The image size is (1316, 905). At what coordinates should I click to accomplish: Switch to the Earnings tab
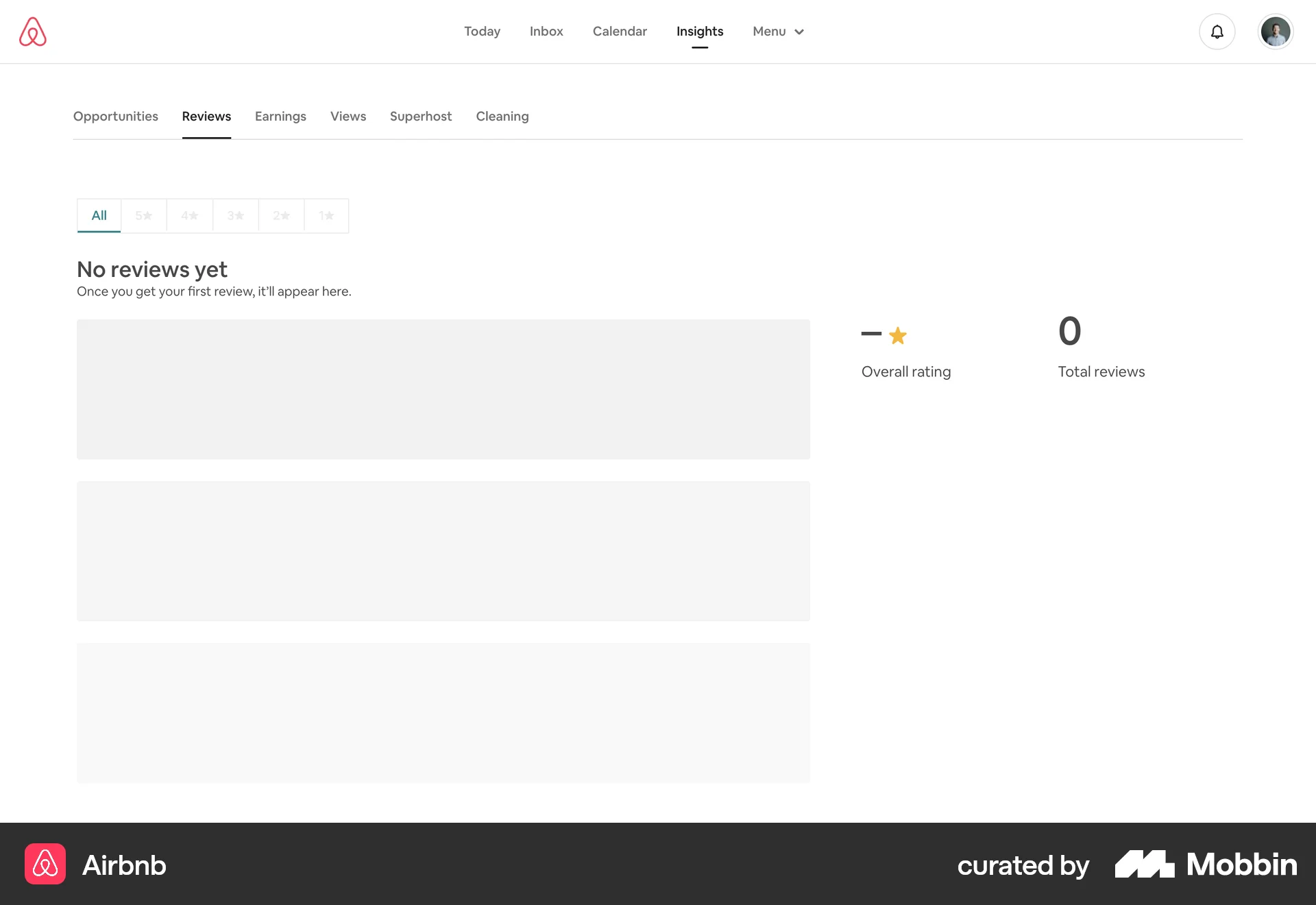click(x=280, y=116)
